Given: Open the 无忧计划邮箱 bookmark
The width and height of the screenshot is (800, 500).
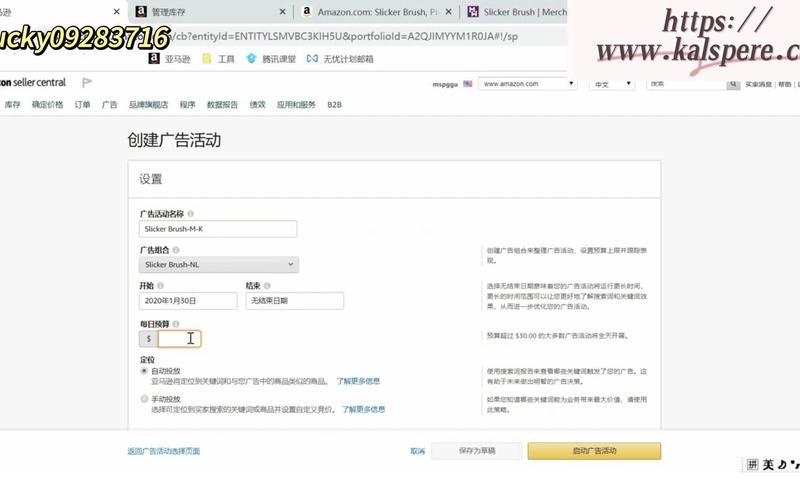Looking at the screenshot, I should coord(340,59).
